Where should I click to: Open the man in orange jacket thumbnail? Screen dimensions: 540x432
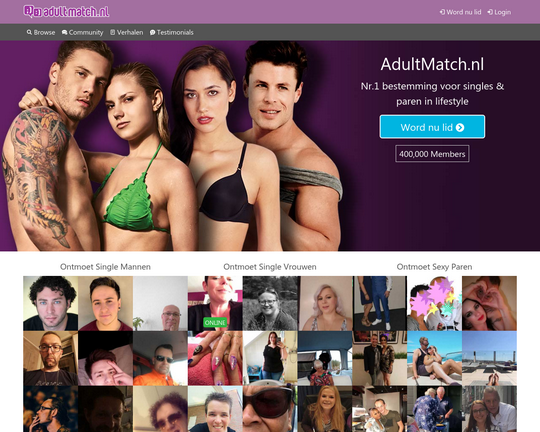pos(160,358)
